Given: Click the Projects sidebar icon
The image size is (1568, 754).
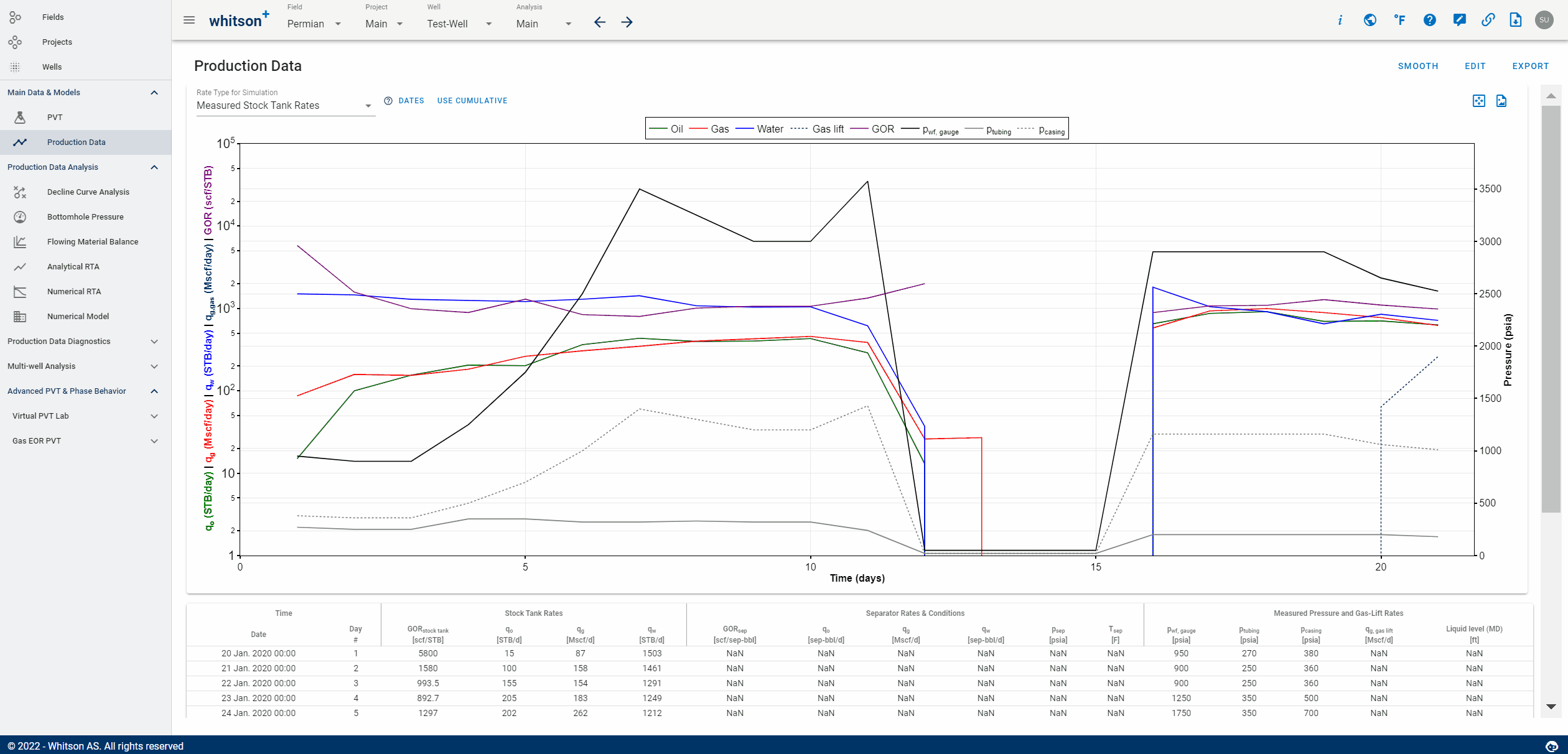Looking at the screenshot, I should pyautogui.click(x=15, y=42).
